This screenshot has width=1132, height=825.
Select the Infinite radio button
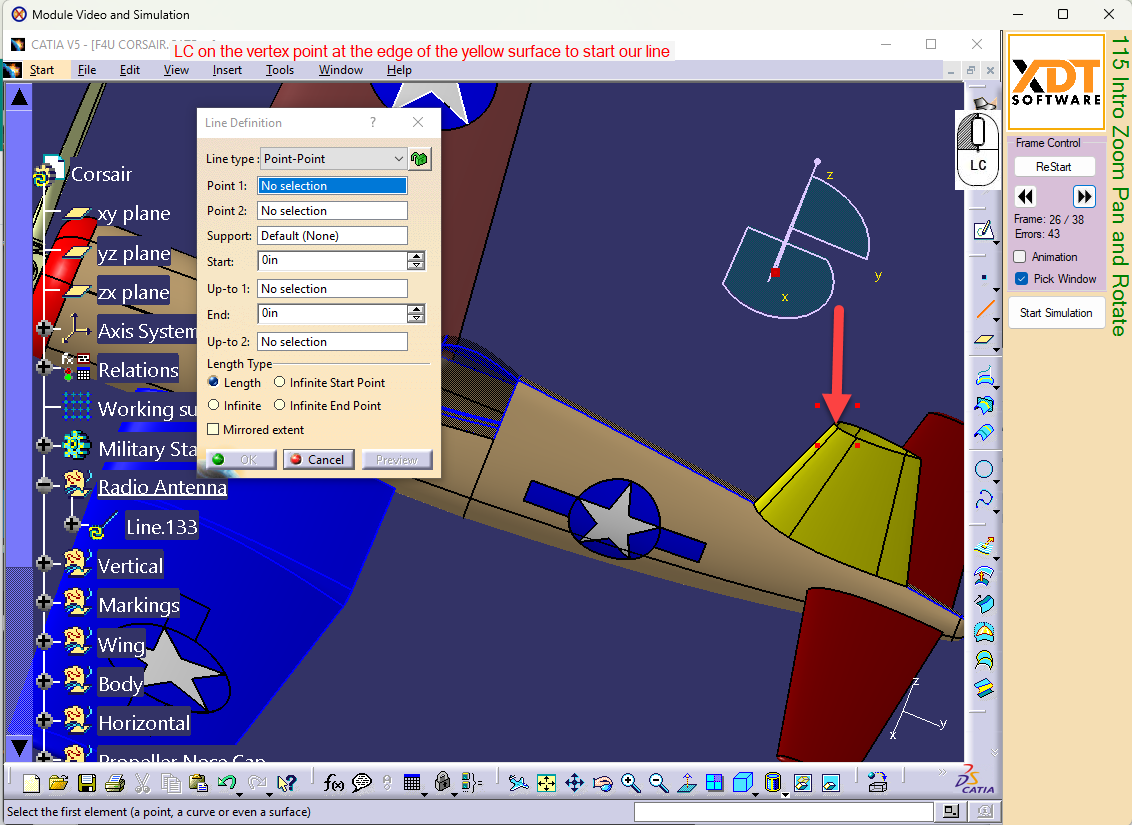tap(213, 405)
